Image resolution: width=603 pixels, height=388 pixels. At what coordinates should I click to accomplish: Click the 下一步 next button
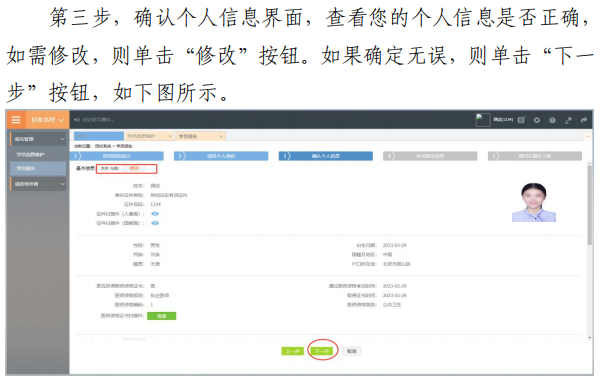pos(322,351)
